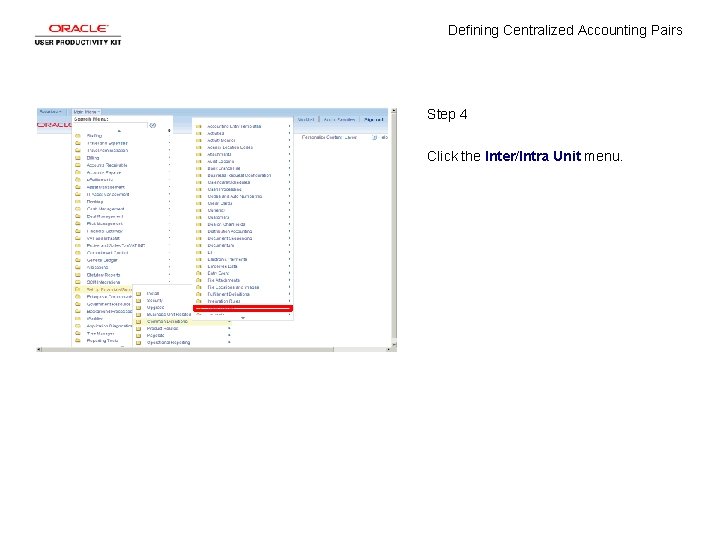Click the Codes and Auto Numbering folder icon
This screenshot has height=540, width=720.
click(x=199, y=196)
